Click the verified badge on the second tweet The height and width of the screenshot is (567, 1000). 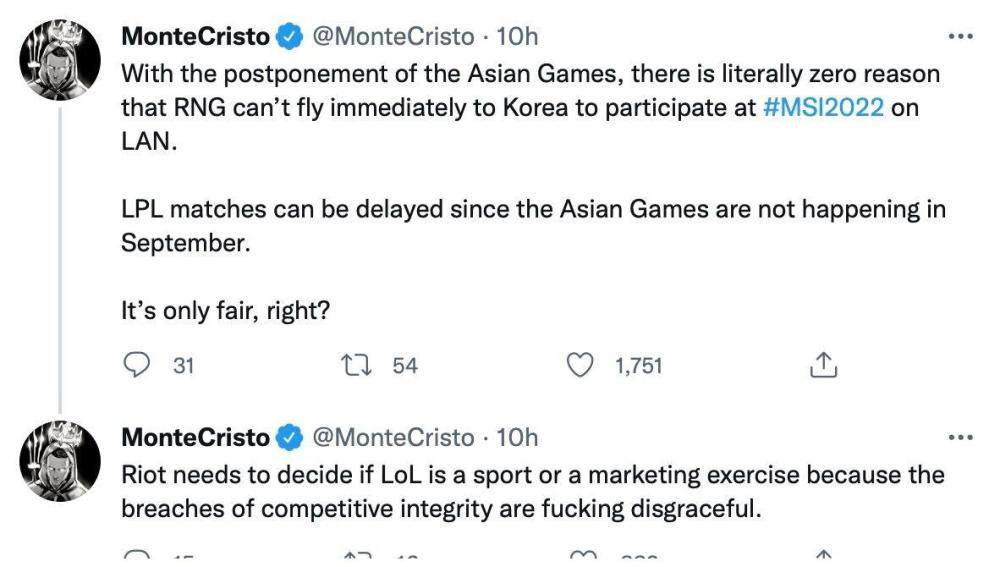(289, 438)
